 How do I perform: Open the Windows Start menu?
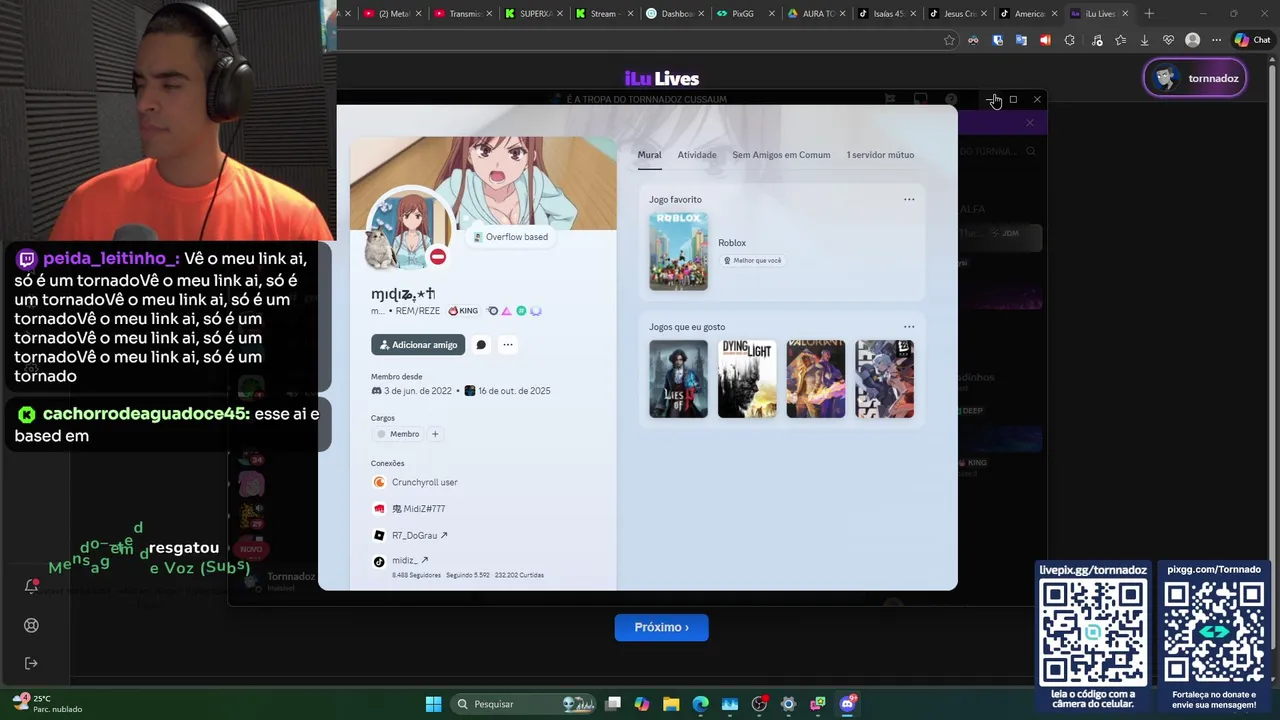[433, 704]
